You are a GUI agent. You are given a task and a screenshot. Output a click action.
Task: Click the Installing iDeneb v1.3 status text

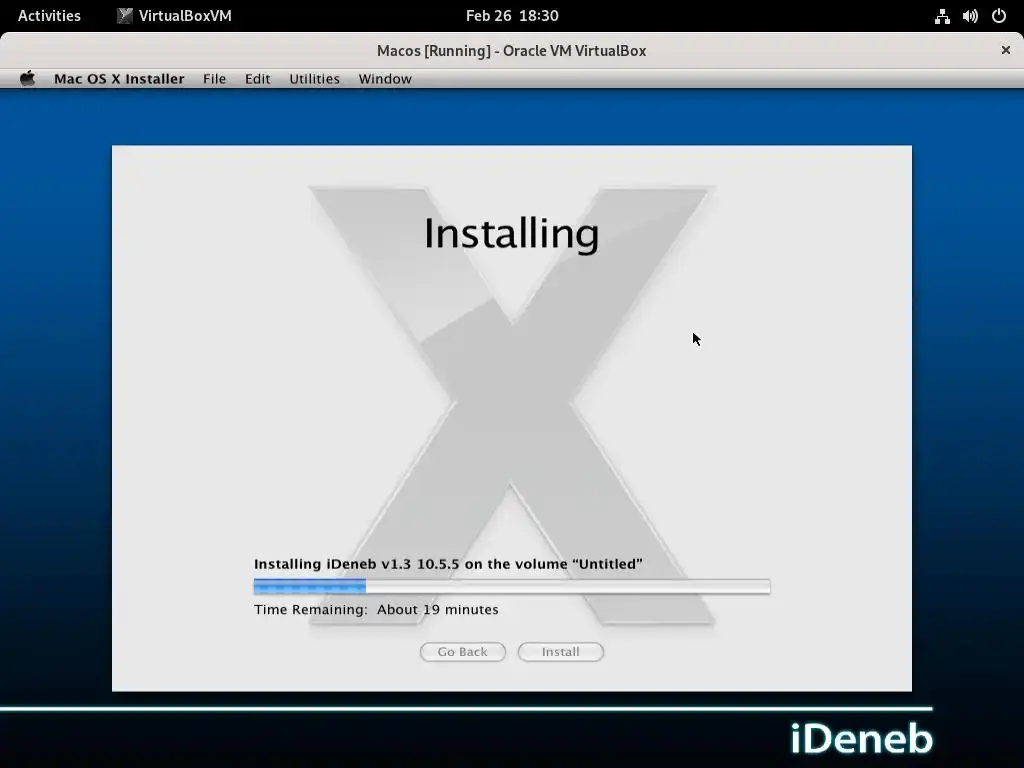coord(448,564)
